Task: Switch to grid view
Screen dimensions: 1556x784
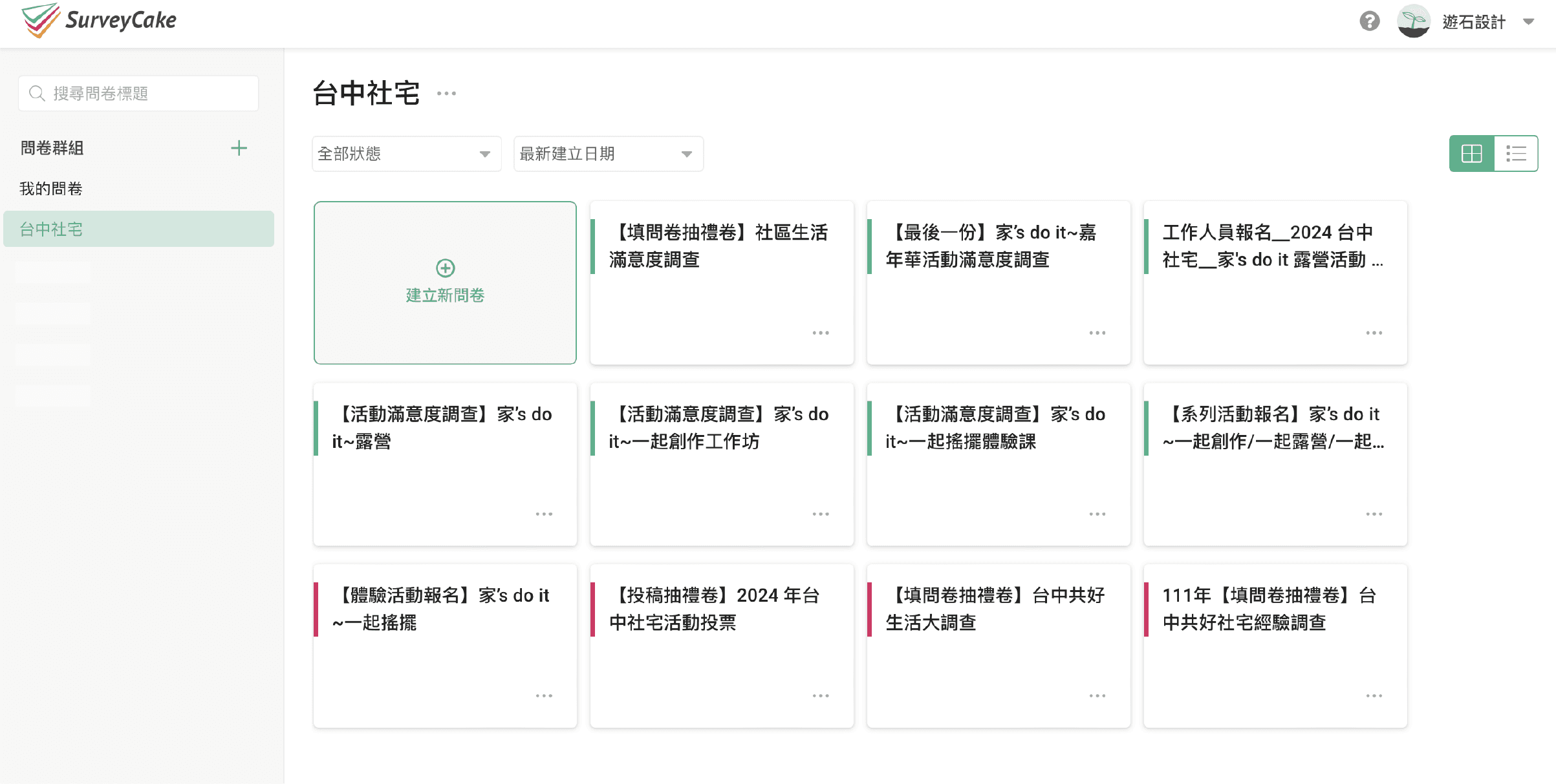Action: pyautogui.click(x=1471, y=154)
